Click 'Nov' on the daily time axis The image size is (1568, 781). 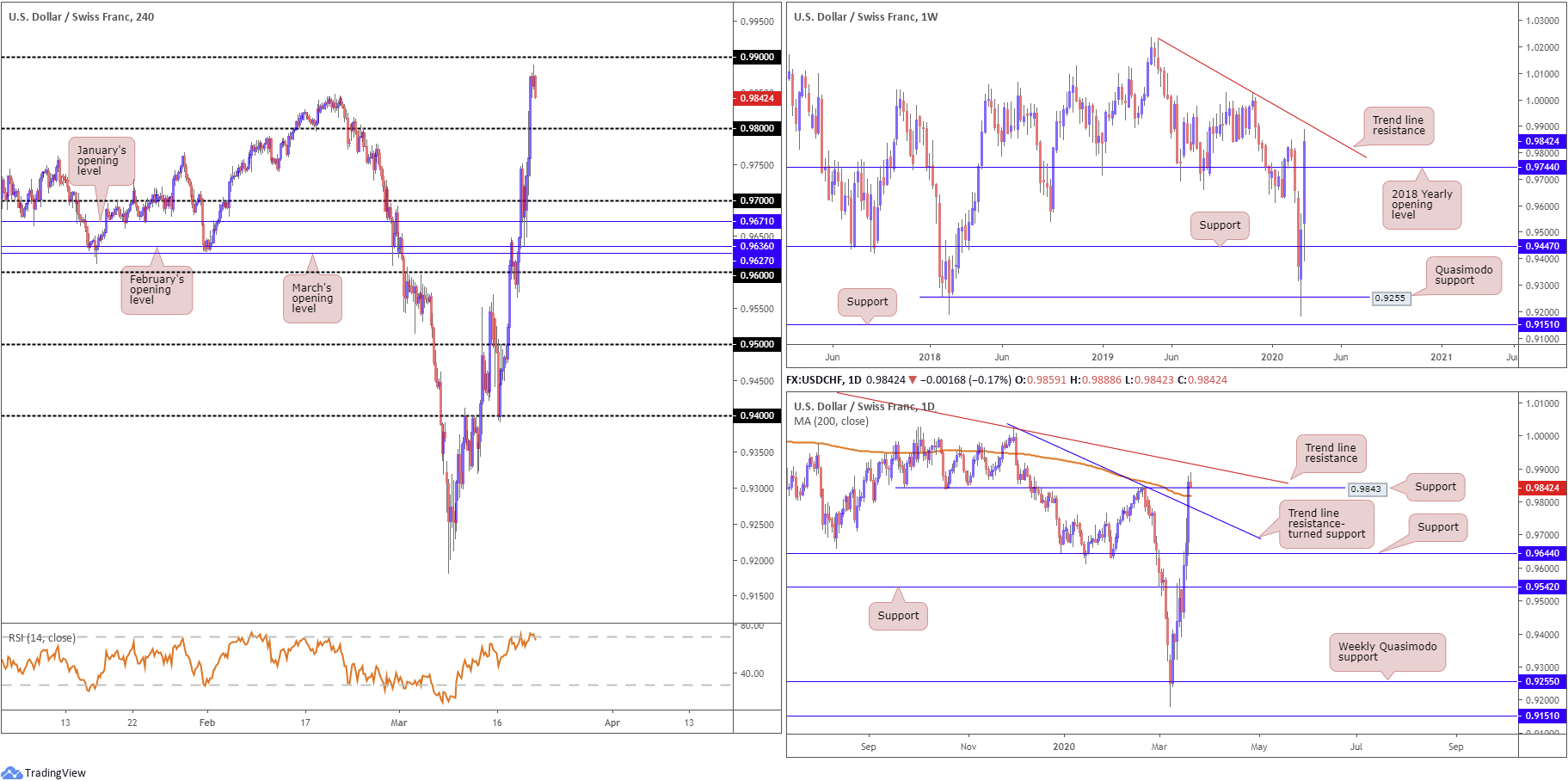[x=968, y=747]
